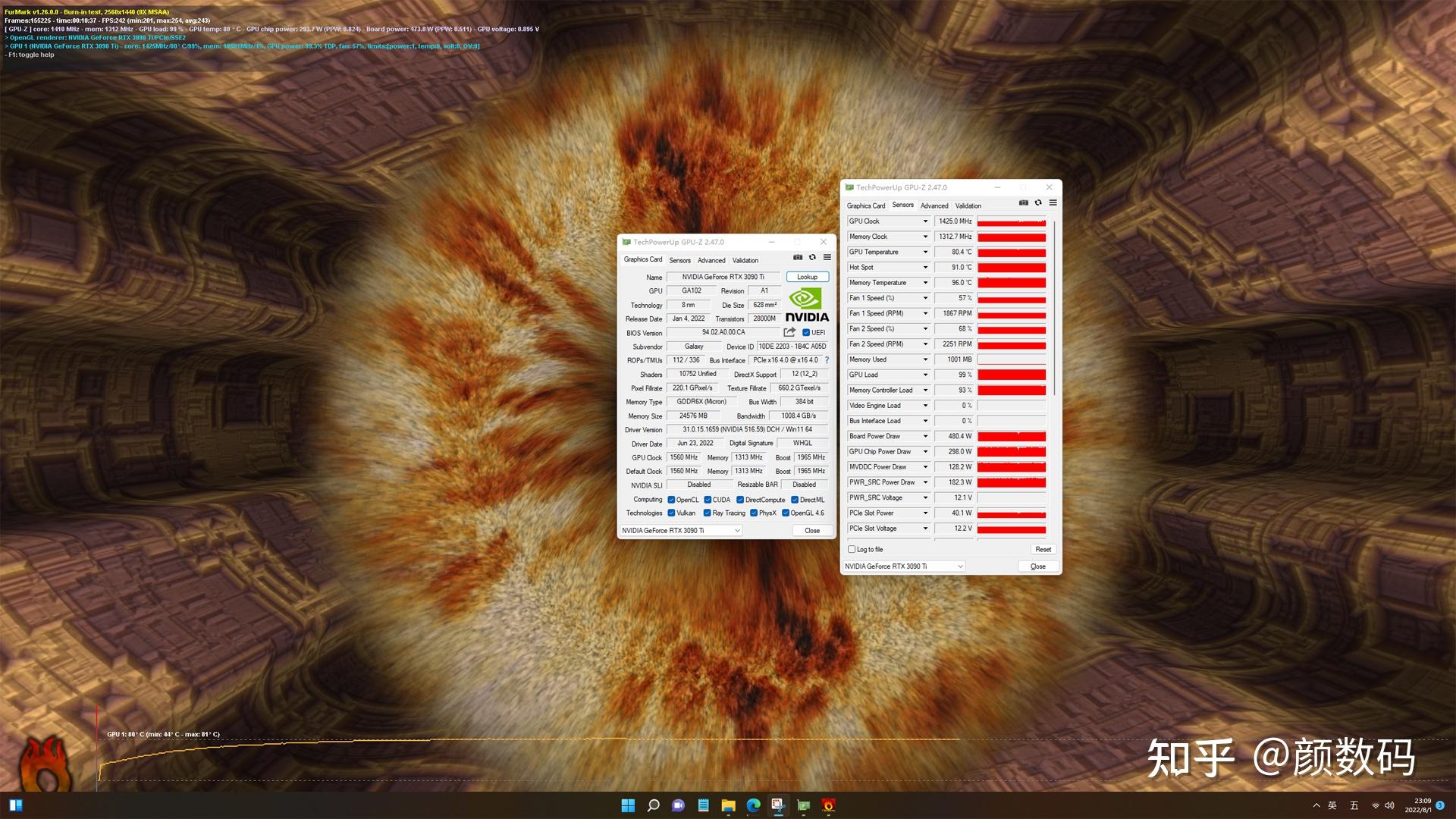Switch to the Sensors tab
Image resolution: width=1456 pixels, height=819 pixels.
tap(680, 260)
